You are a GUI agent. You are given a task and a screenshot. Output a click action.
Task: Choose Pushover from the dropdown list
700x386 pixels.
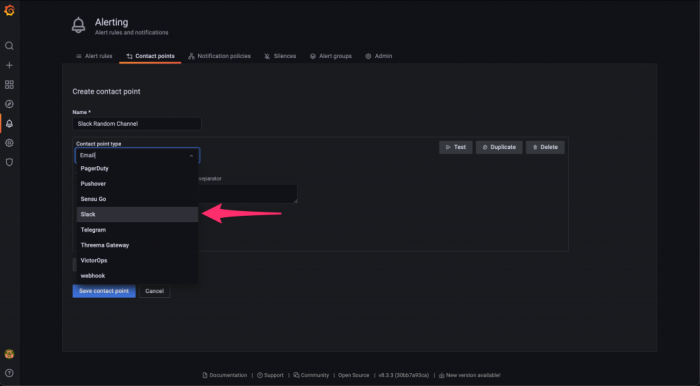coord(137,184)
